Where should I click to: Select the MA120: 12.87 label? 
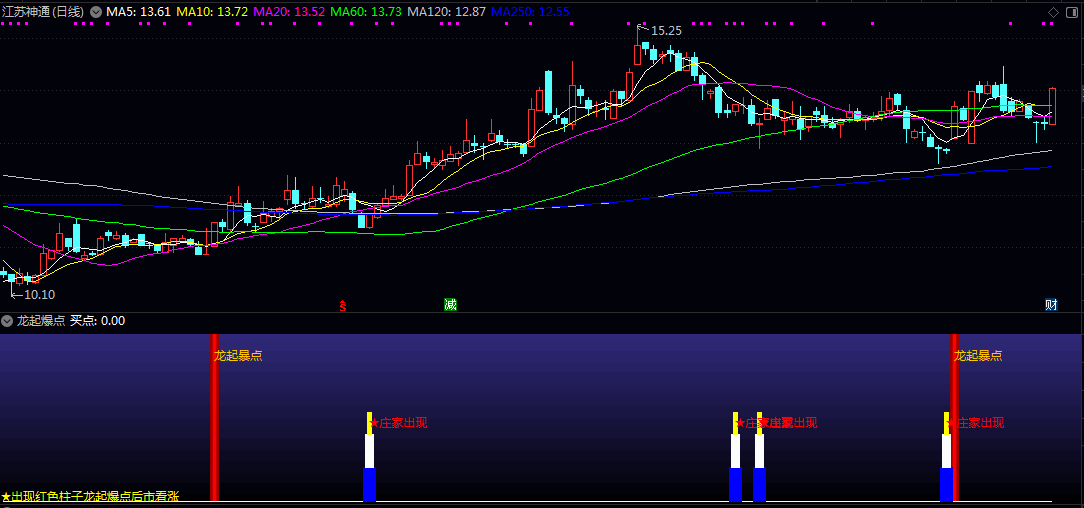pos(447,12)
